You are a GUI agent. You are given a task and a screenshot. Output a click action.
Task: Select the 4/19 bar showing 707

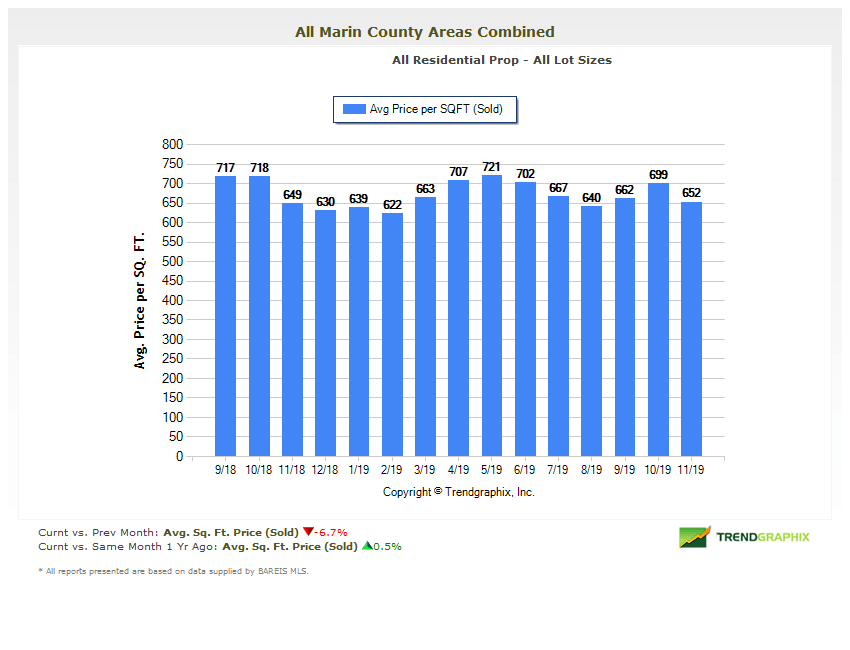pyautogui.click(x=459, y=318)
